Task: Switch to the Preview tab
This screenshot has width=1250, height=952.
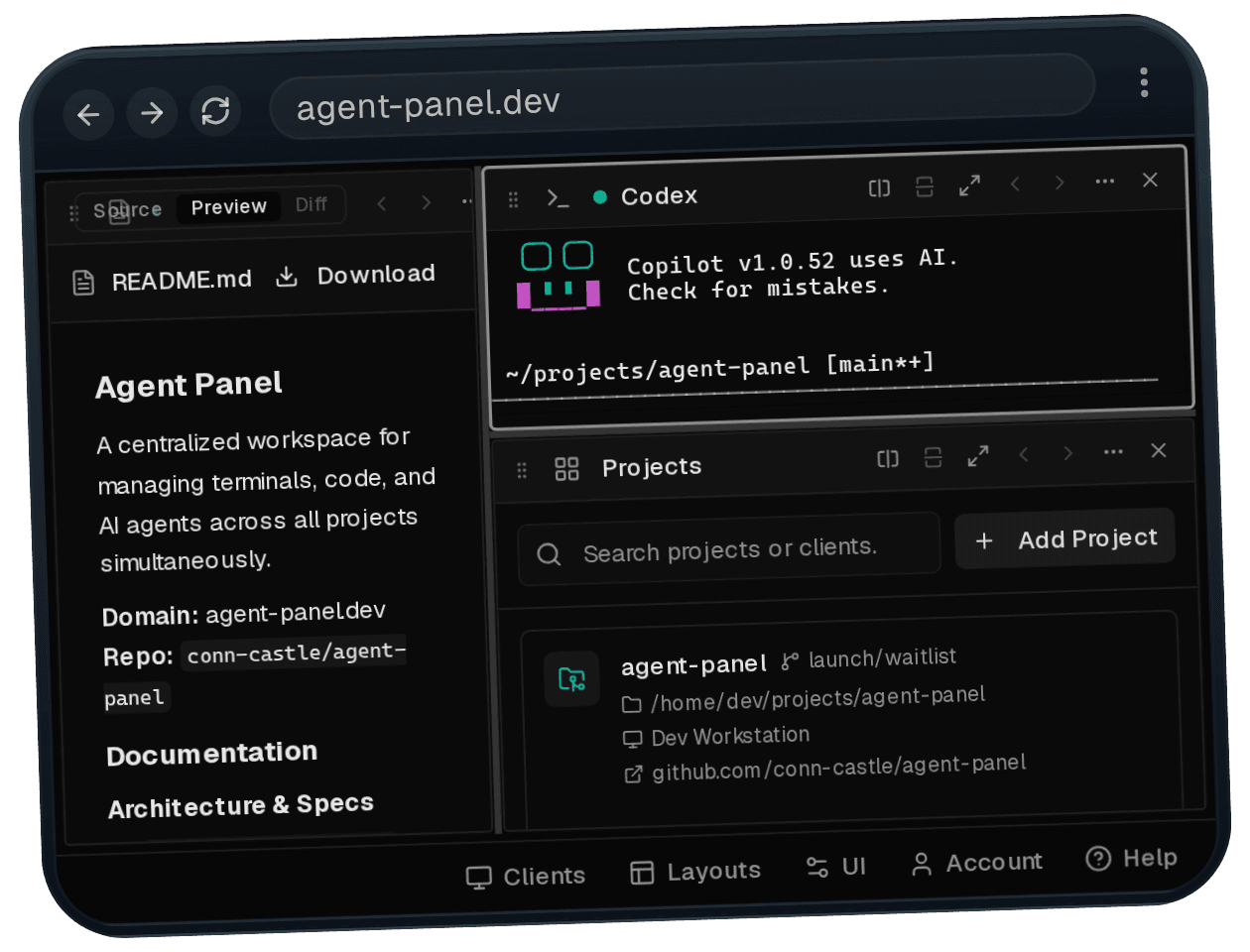Action: 228,207
